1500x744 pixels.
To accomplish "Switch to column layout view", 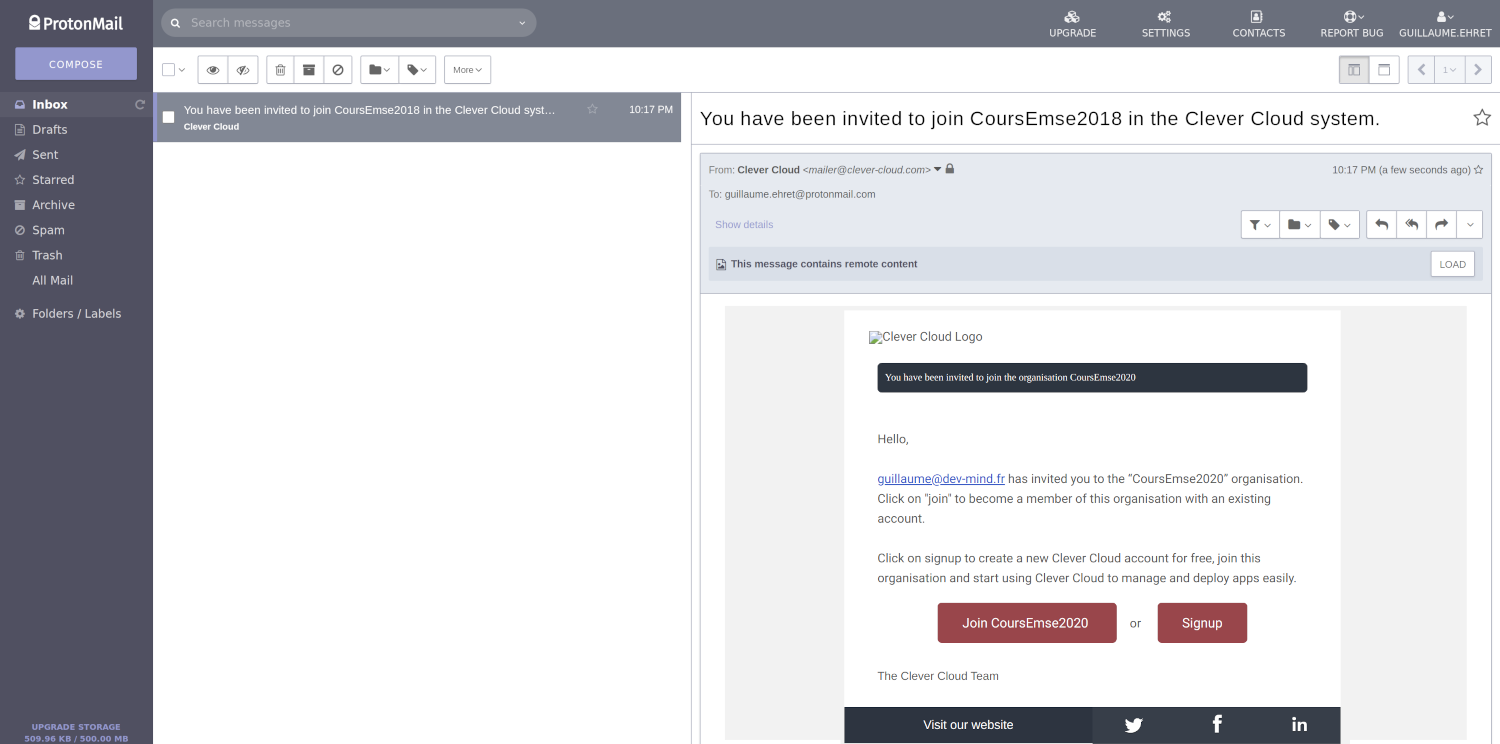I will coord(1354,70).
